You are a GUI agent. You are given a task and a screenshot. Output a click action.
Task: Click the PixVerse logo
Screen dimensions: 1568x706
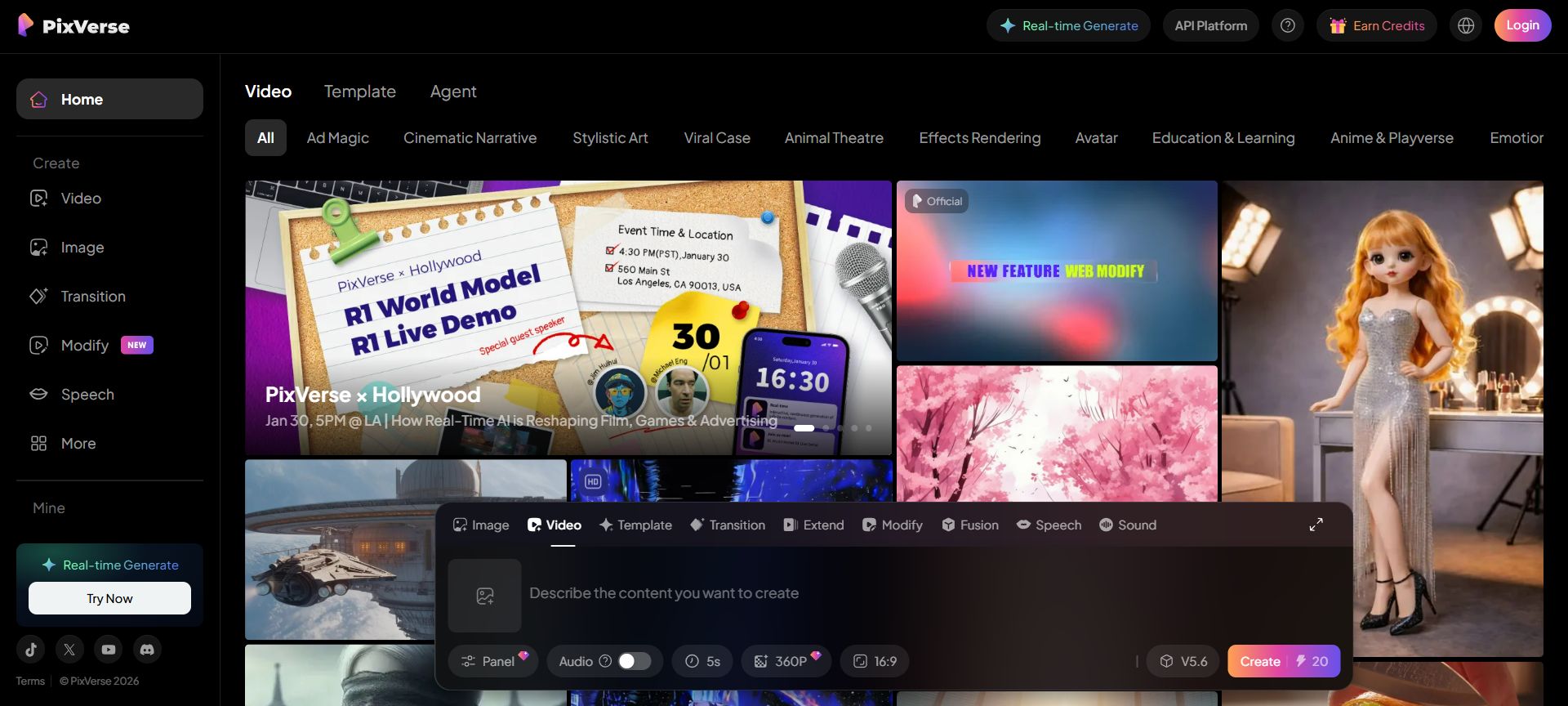point(73,26)
